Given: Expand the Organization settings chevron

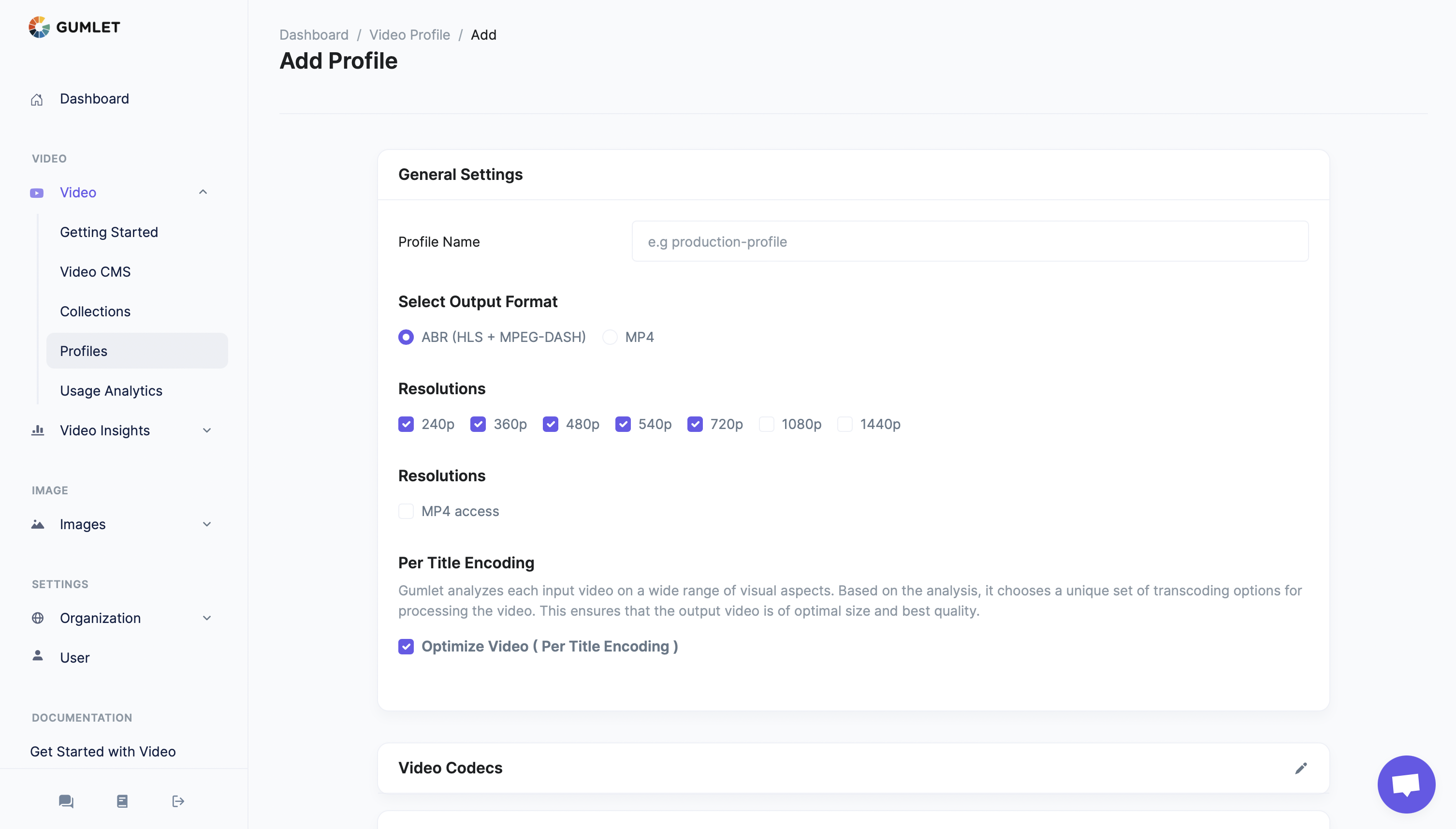Looking at the screenshot, I should 206,618.
